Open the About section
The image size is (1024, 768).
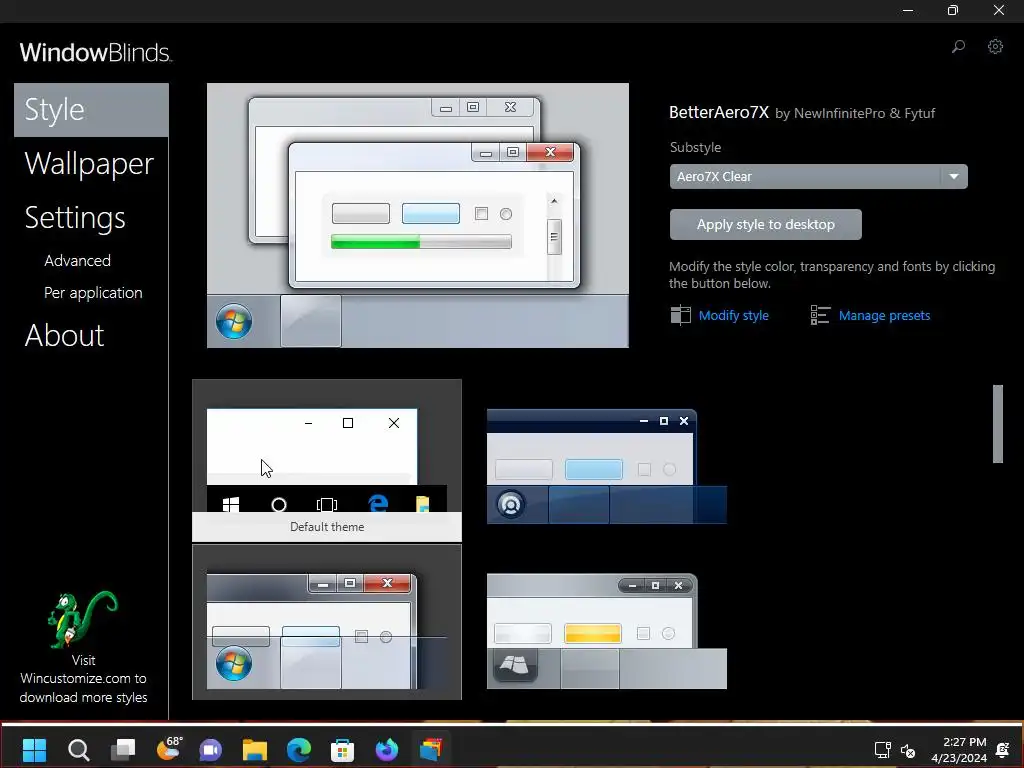click(64, 336)
